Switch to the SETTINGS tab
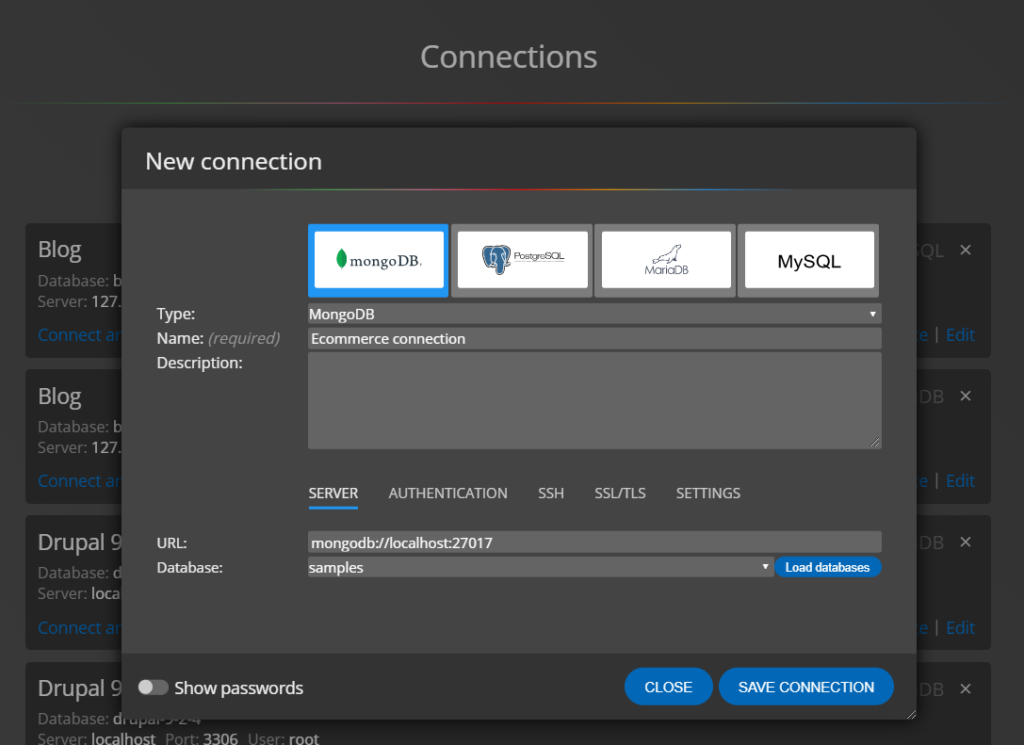Image resolution: width=1024 pixels, height=745 pixels. [x=708, y=494]
